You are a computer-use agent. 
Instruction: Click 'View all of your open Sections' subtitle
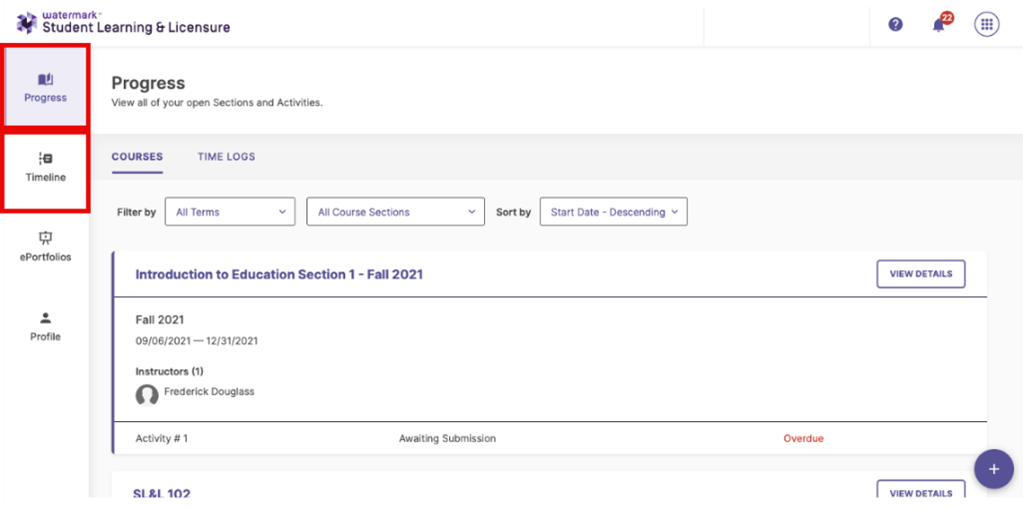tap(217, 103)
